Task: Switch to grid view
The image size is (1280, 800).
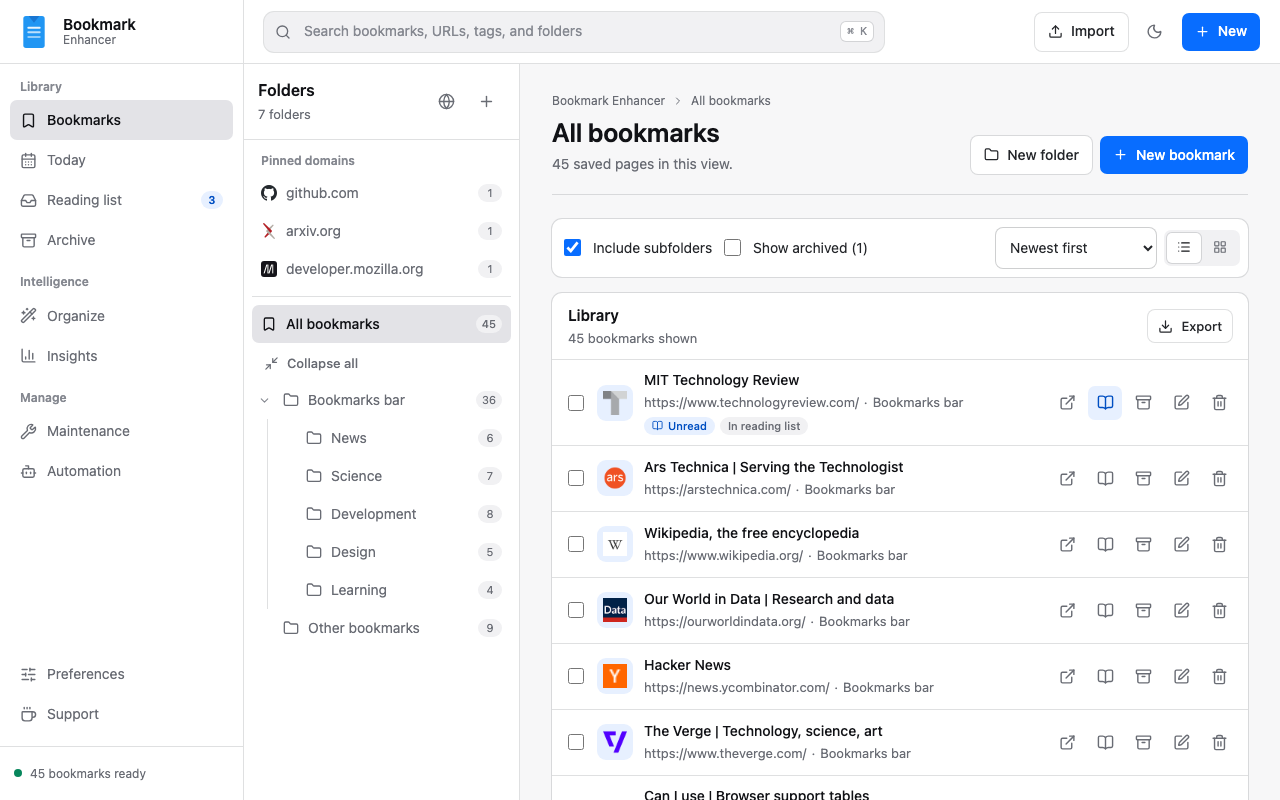Action: click(x=1220, y=247)
